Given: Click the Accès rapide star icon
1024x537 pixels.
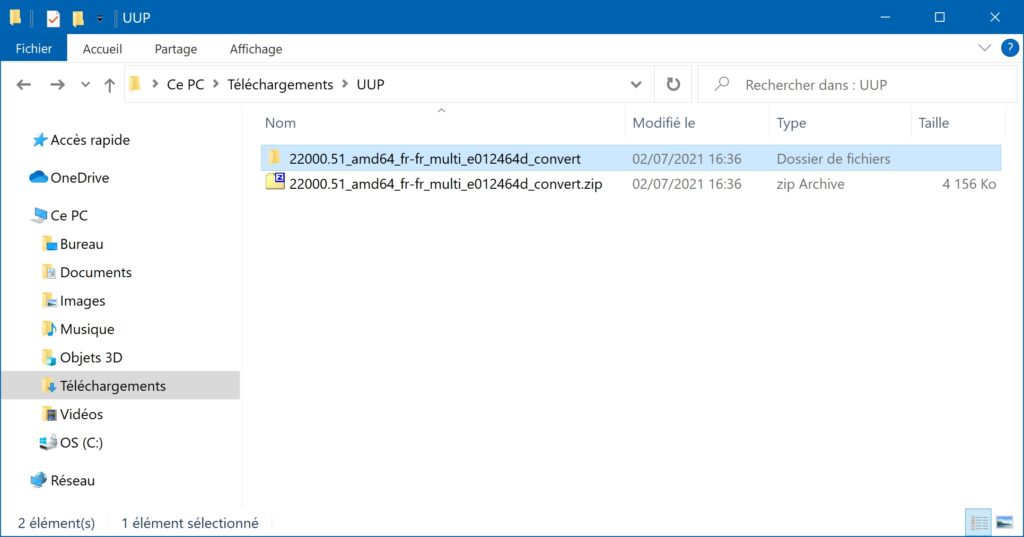Looking at the screenshot, I should 39,140.
